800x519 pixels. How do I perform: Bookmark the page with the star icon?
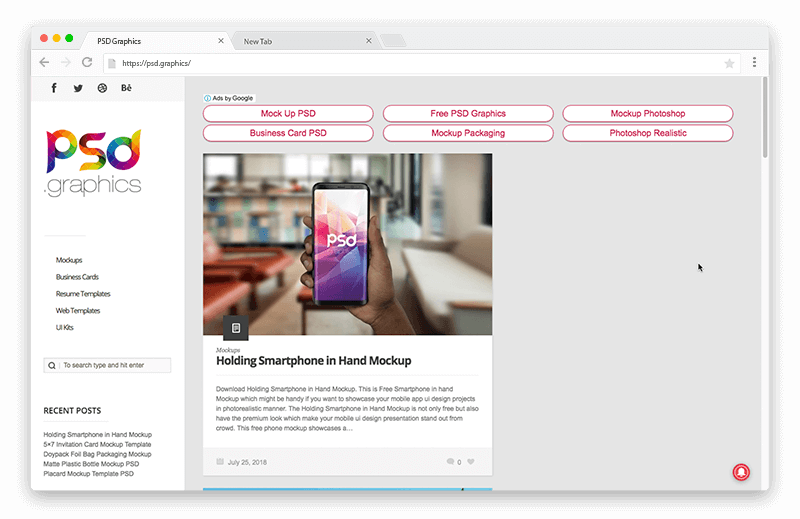[729, 63]
